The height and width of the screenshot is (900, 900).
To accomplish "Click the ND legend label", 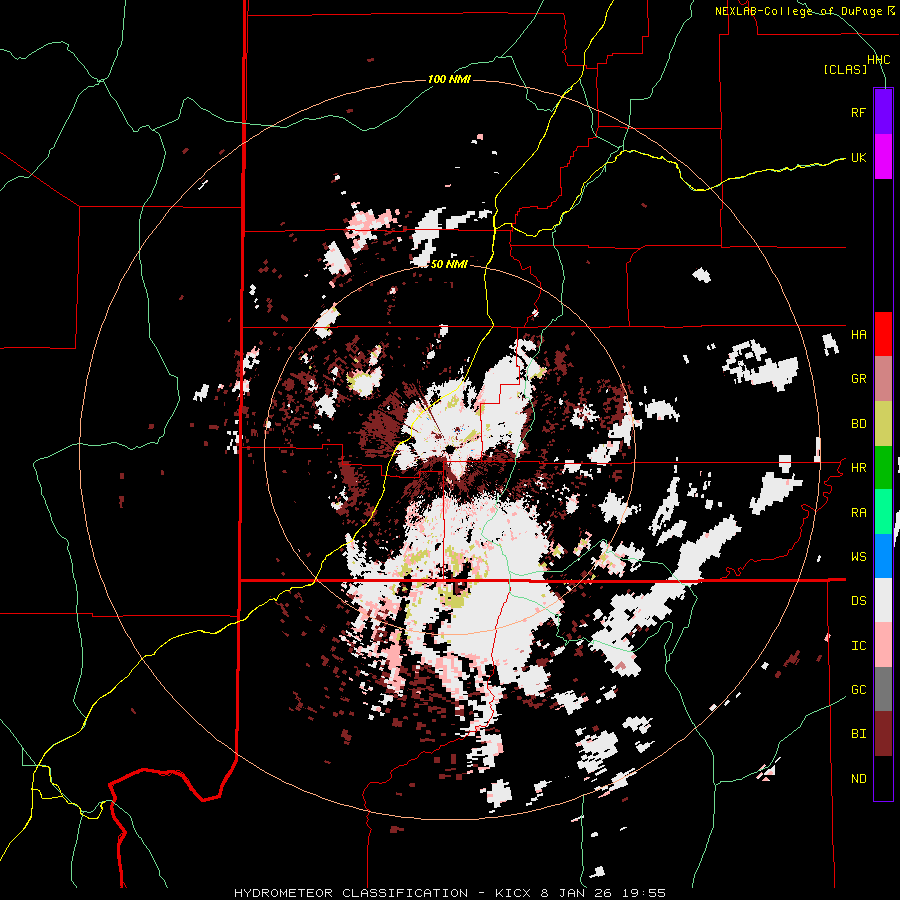I will click(858, 779).
